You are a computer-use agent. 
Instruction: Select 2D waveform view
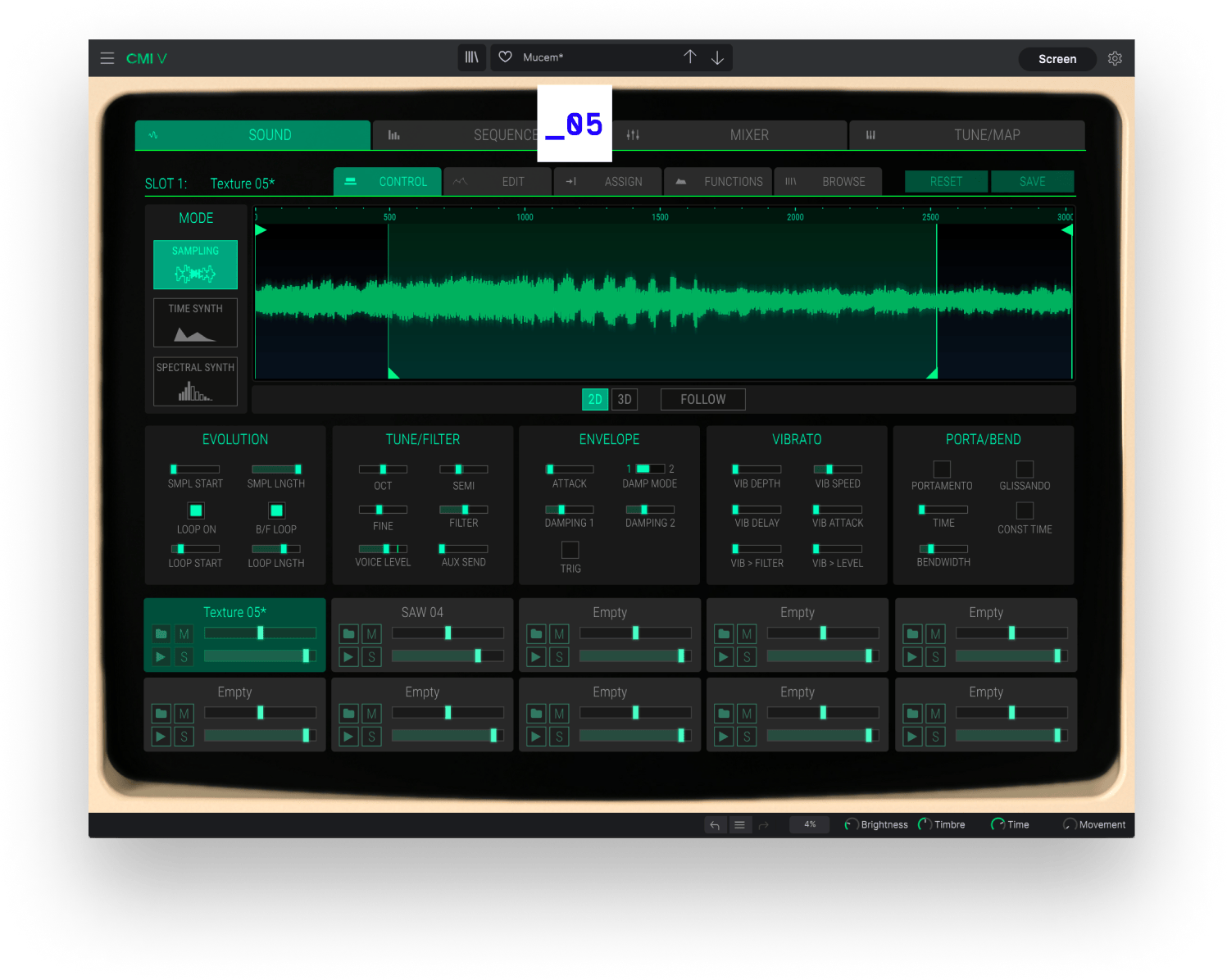point(595,399)
